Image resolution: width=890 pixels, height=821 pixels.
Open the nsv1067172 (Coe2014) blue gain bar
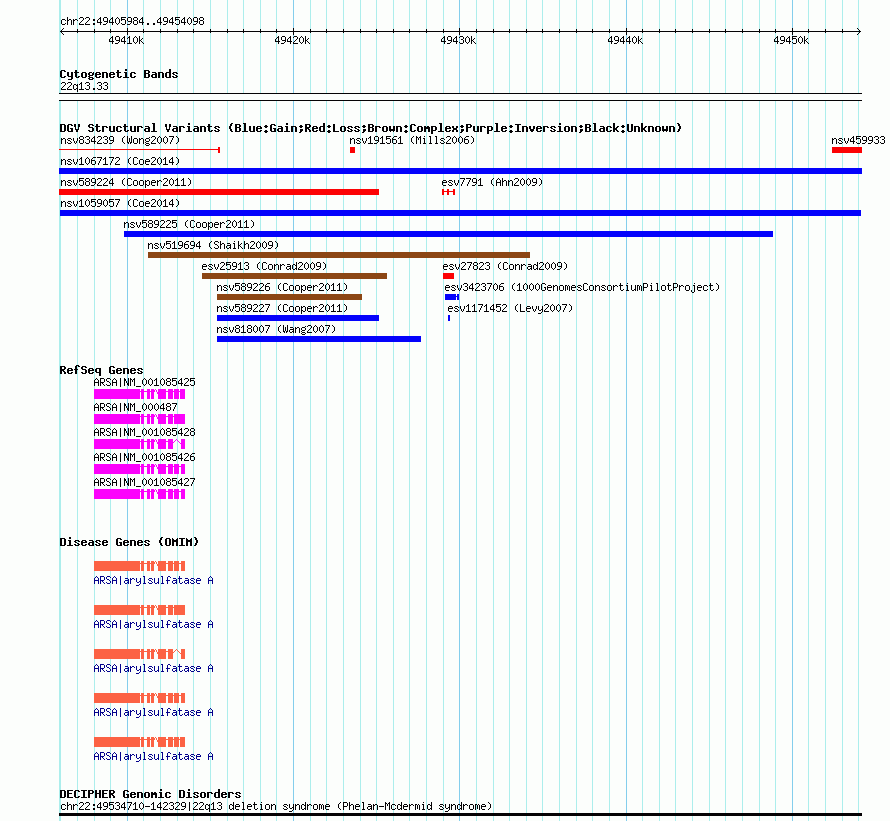460,171
